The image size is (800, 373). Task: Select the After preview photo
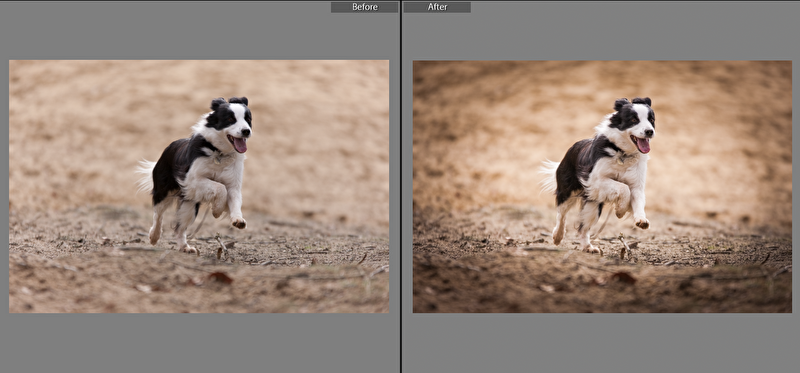tap(602, 186)
